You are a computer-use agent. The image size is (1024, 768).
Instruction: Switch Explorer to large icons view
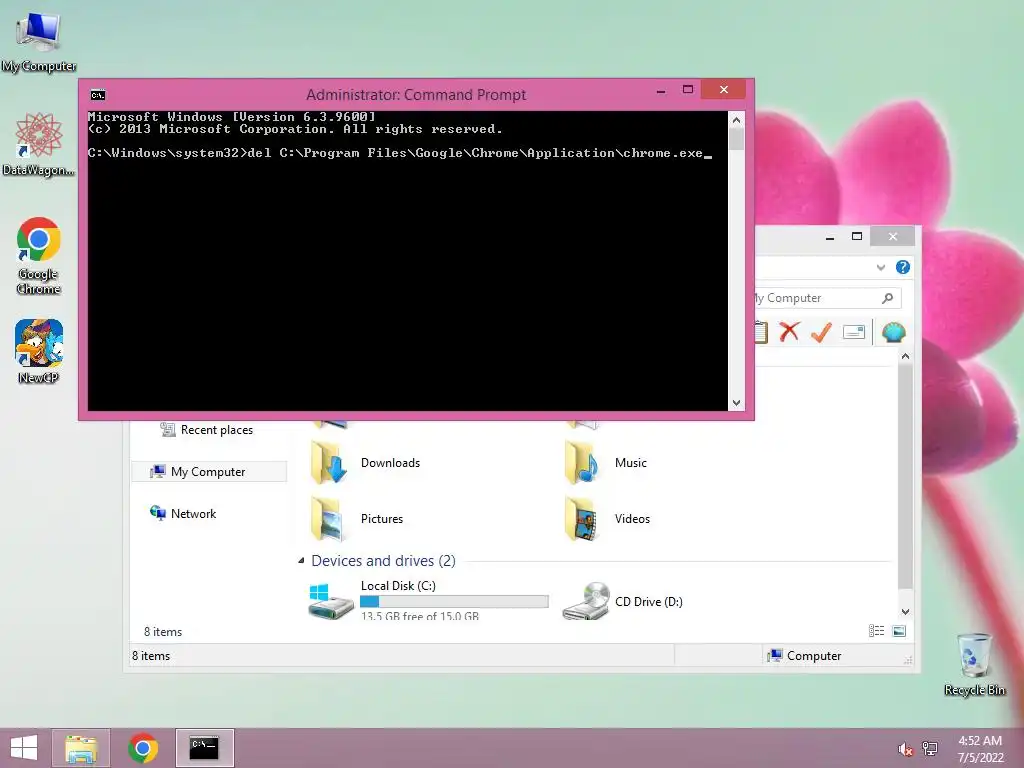point(899,630)
